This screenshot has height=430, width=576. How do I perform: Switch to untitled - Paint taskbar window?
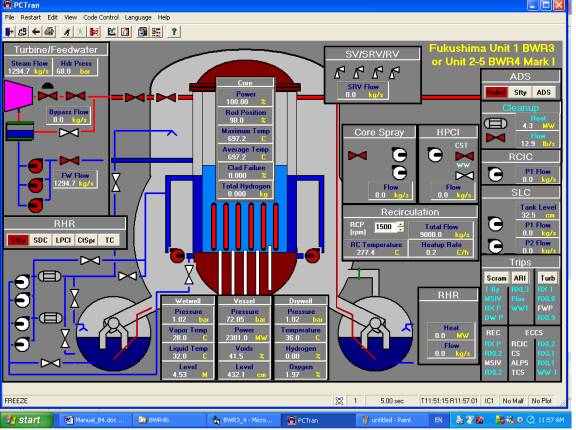coord(391,420)
